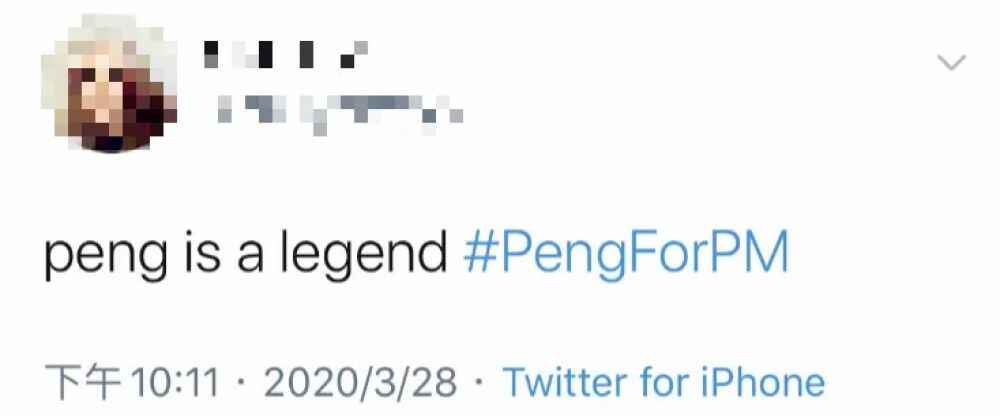
Task: Click the pixelated profile avatar
Action: (x=108, y=90)
